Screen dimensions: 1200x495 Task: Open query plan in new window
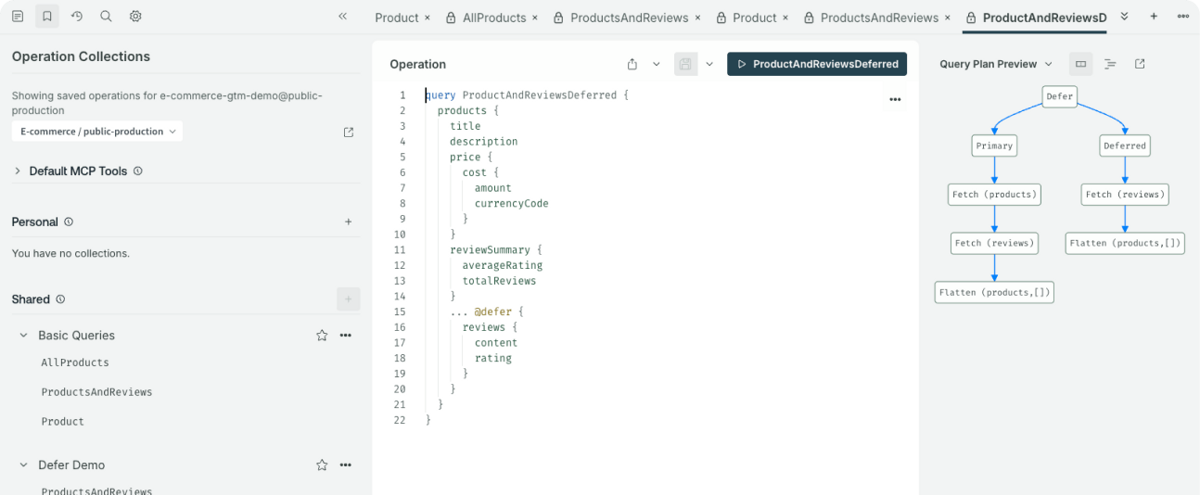tap(1139, 64)
